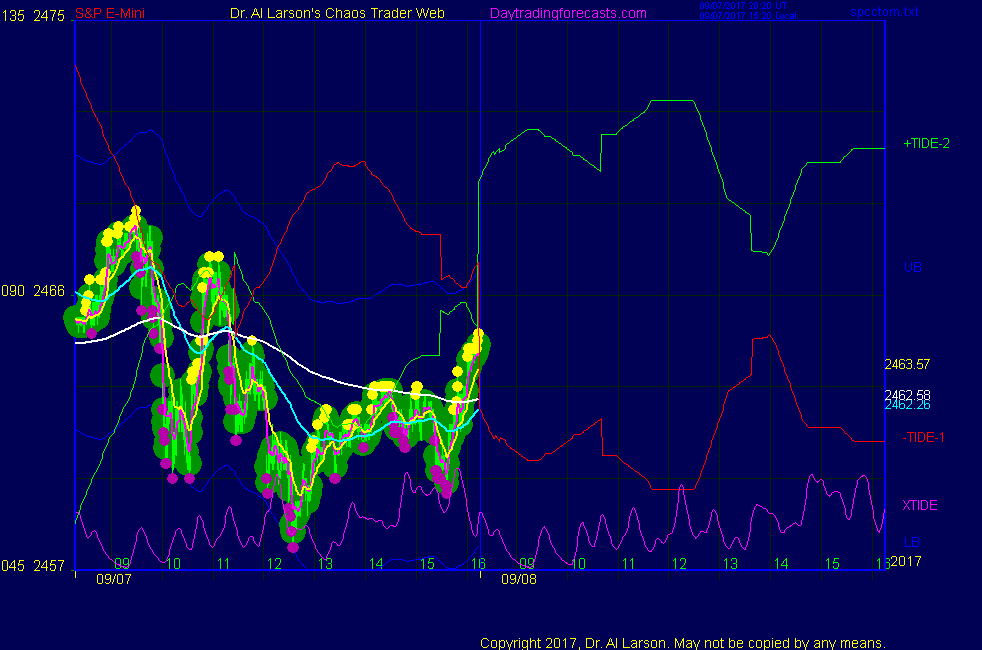Click hour 13 of the 09/08 session
This screenshot has height=650, width=982.
pyautogui.click(x=730, y=564)
